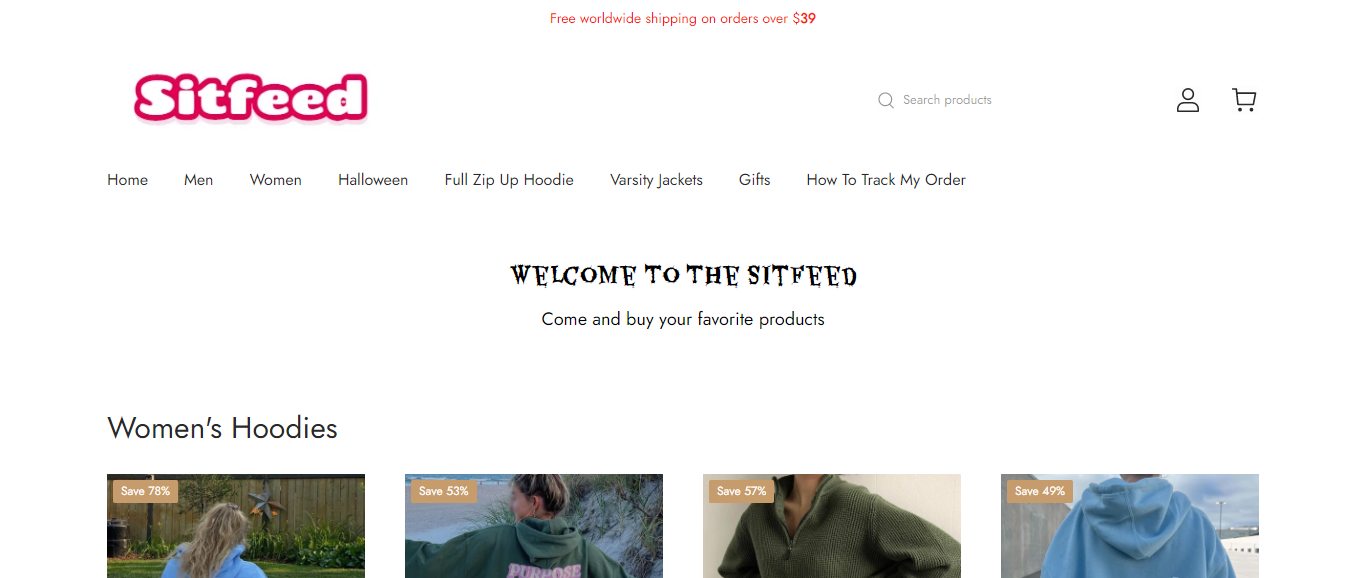This screenshot has width=1366, height=578.
Task: Open the user account icon
Action: coord(1187,100)
